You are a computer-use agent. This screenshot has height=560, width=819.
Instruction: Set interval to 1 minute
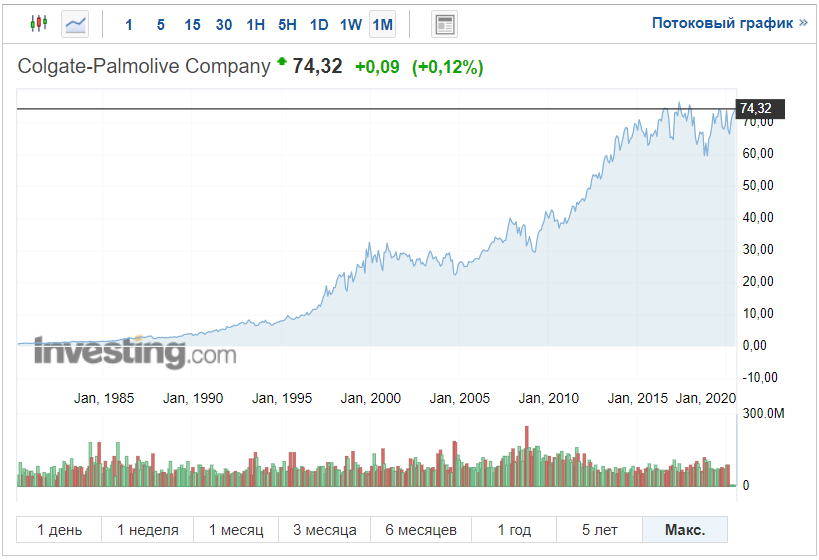click(129, 24)
